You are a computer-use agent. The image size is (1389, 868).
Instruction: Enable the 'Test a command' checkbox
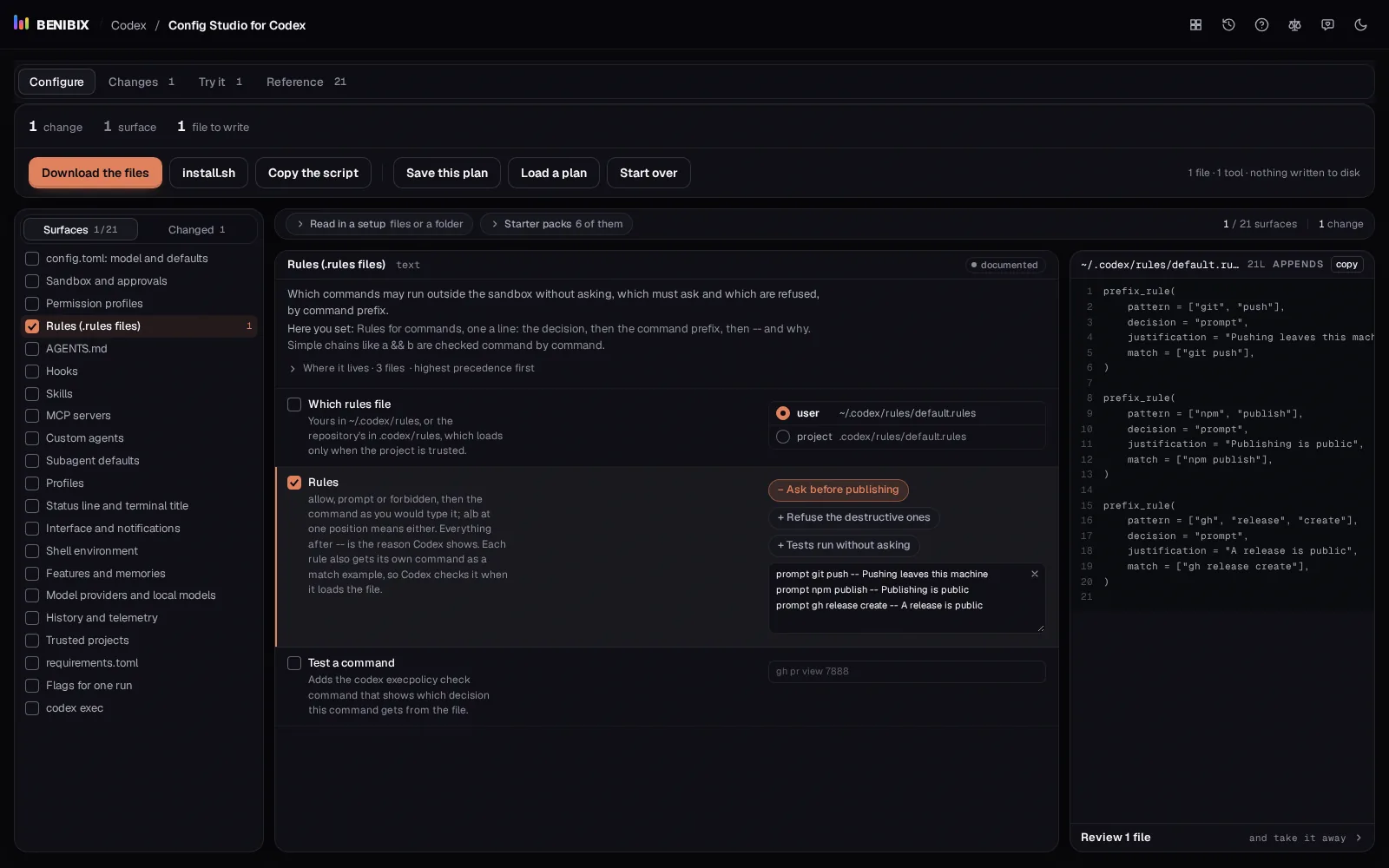click(x=294, y=663)
